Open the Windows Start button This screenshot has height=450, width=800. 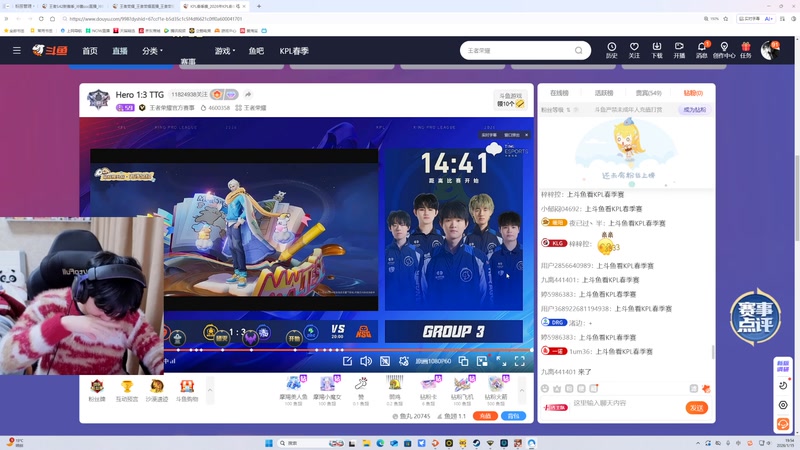(269, 443)
